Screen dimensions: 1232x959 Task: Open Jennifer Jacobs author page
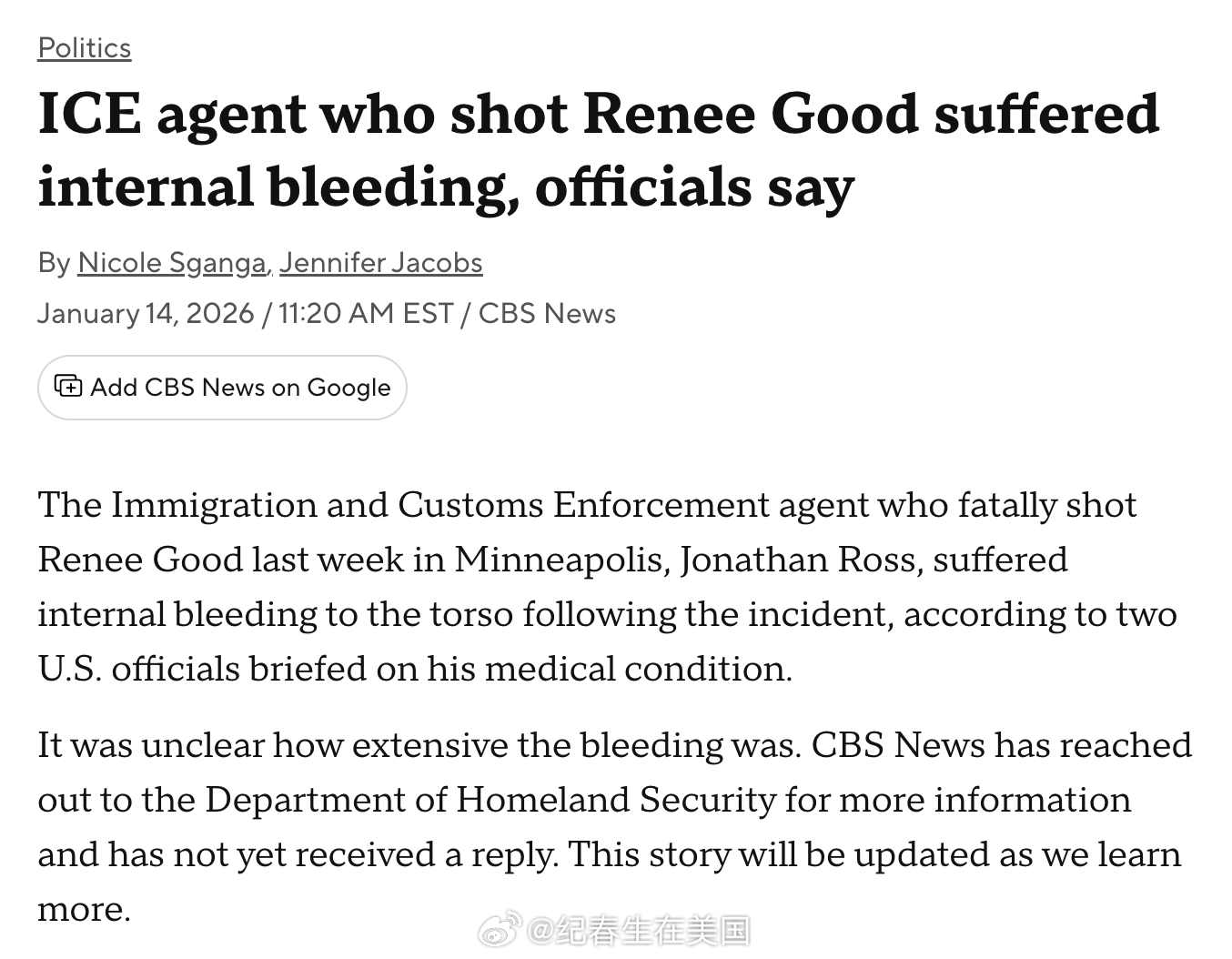380,263
